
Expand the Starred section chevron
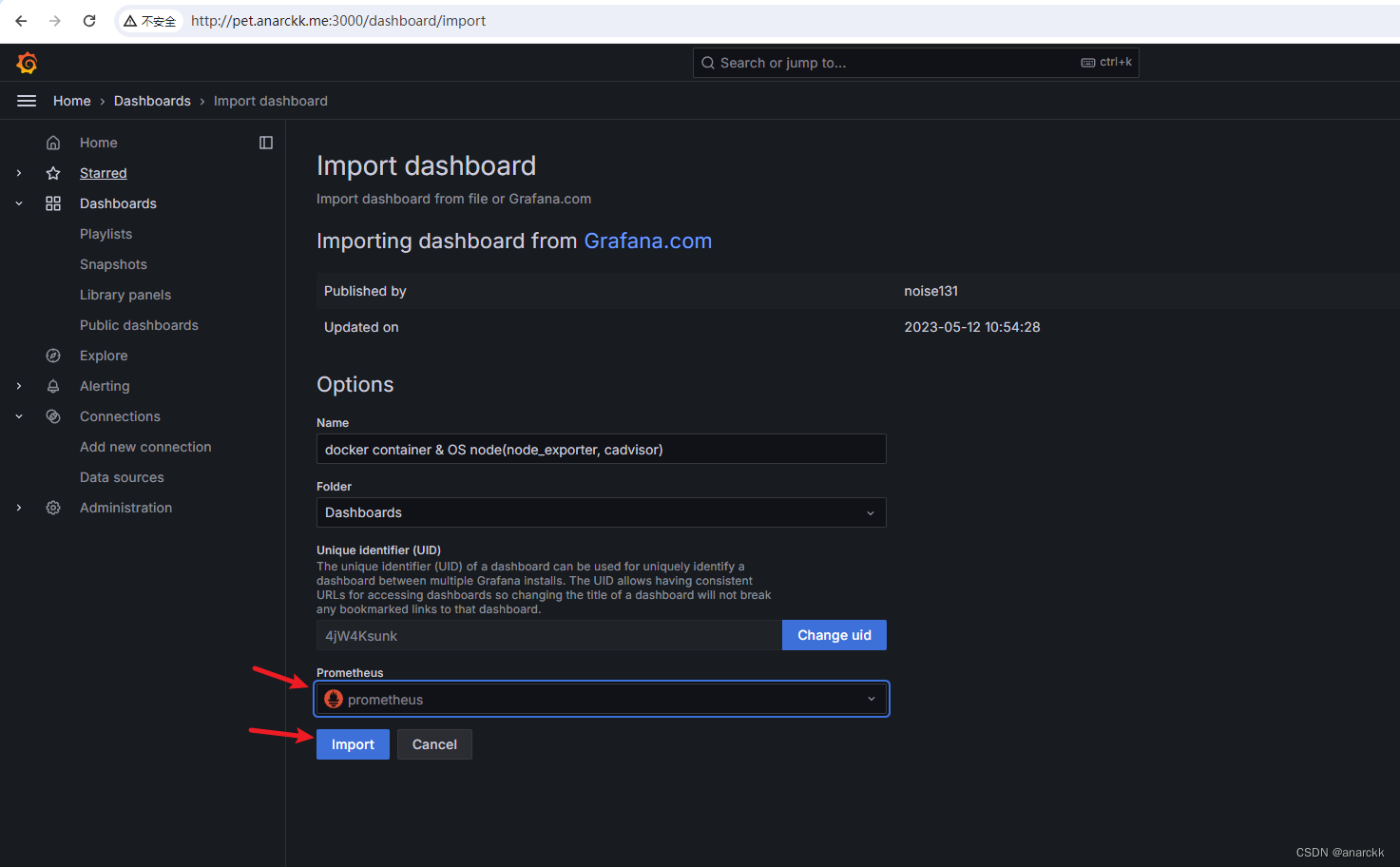pos(19,173)
